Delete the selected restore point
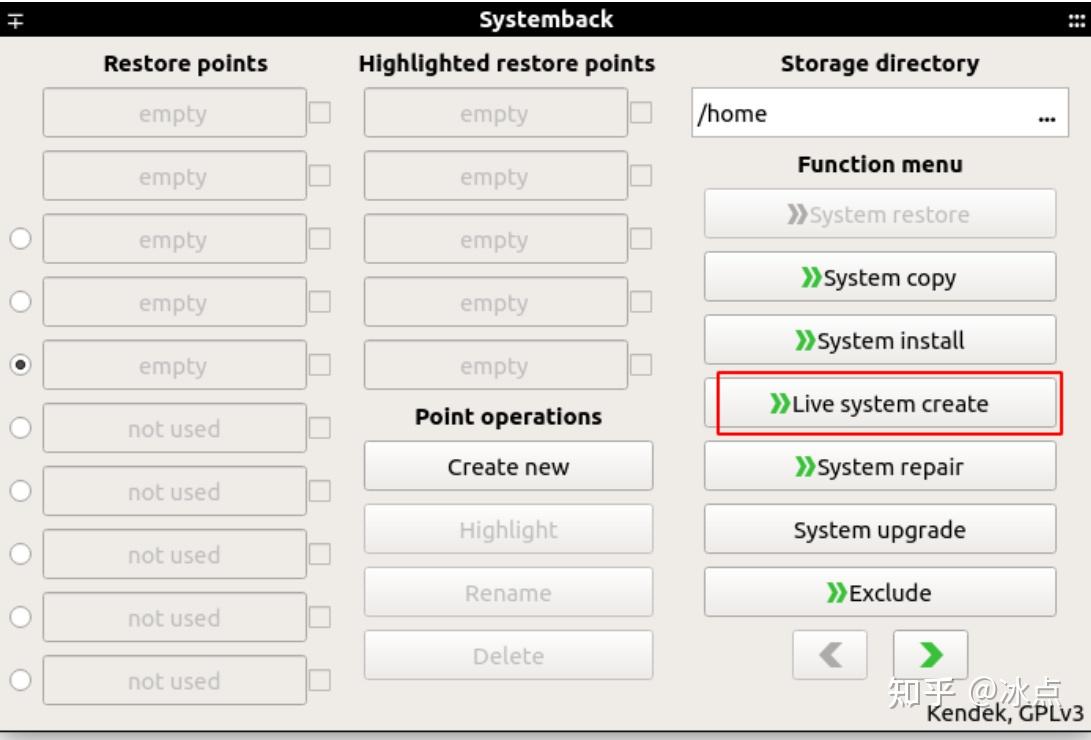This screenshot has height=740, width=1091. pyautogui.click(x=508, y=655)
